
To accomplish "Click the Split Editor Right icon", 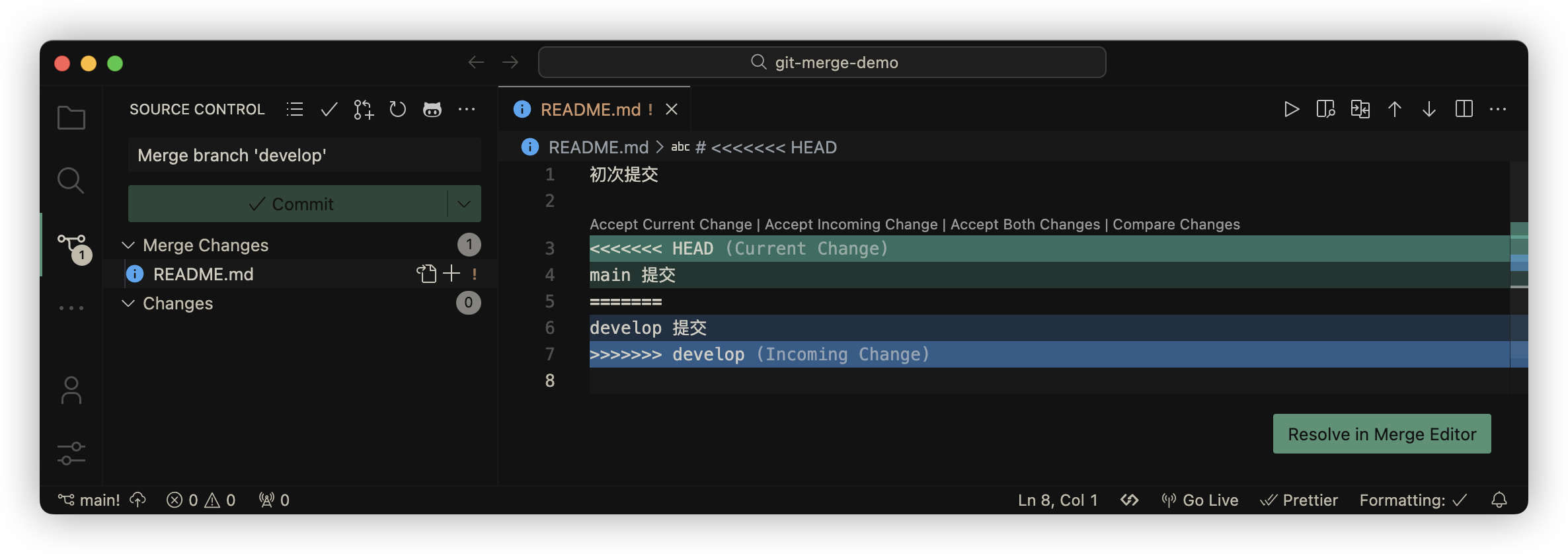I will (1464, 109).
